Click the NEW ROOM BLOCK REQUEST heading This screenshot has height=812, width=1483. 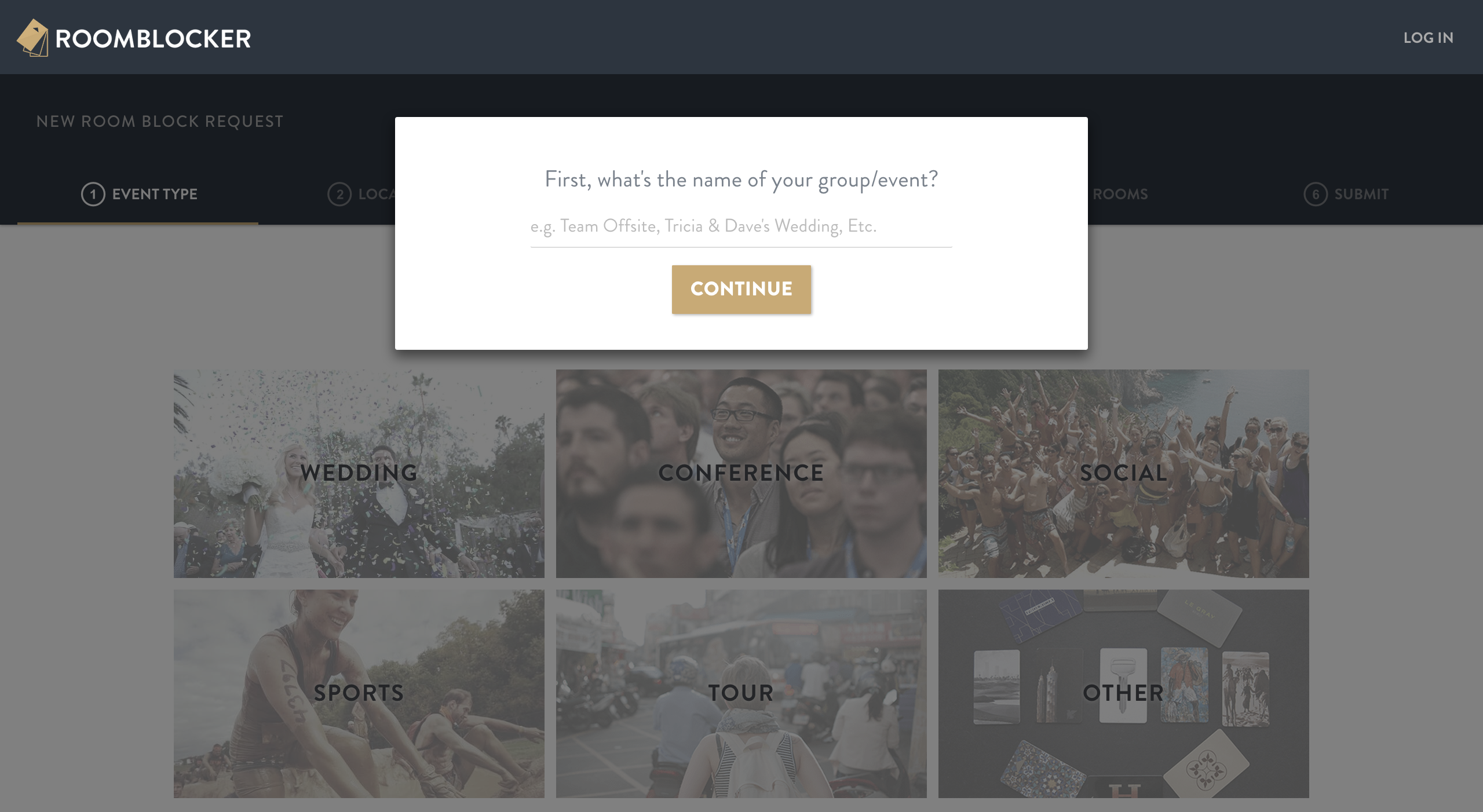pyautogui.click(x=160, y=121)
